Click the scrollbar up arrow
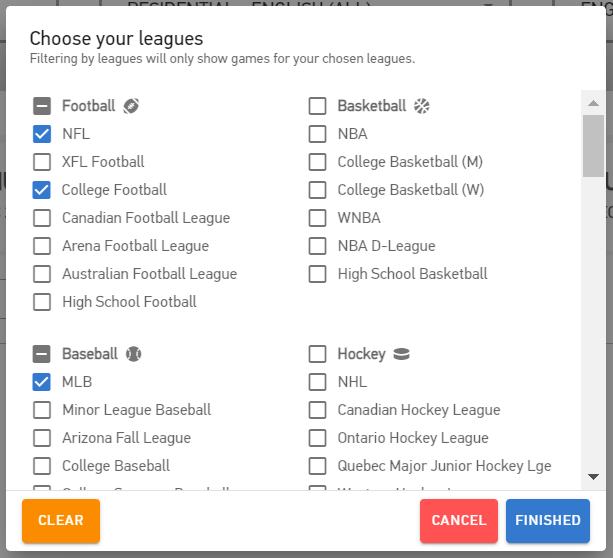 click(x=593, y=103)
